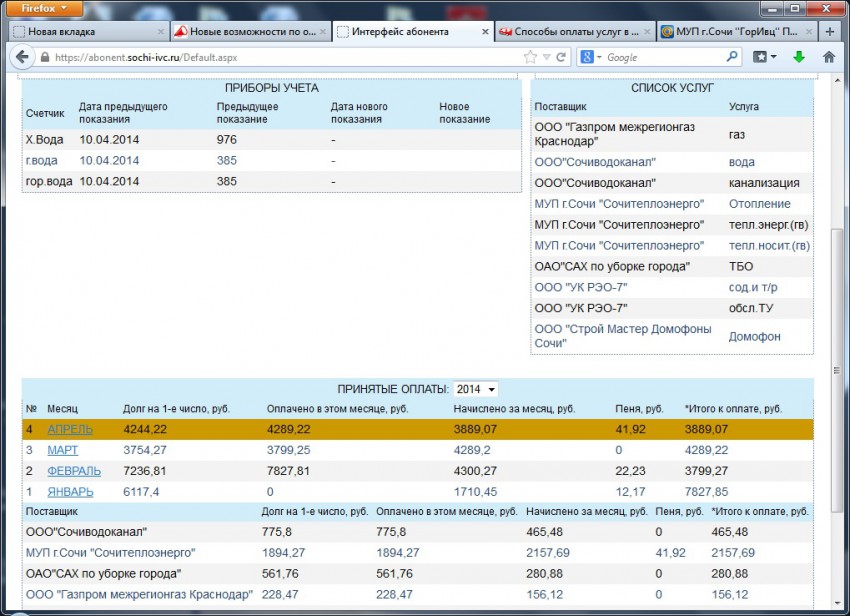The height and width of the screenshot is (616, 850).
Task: Expand the year 2014 dropdown
Action: coord(476,389)
